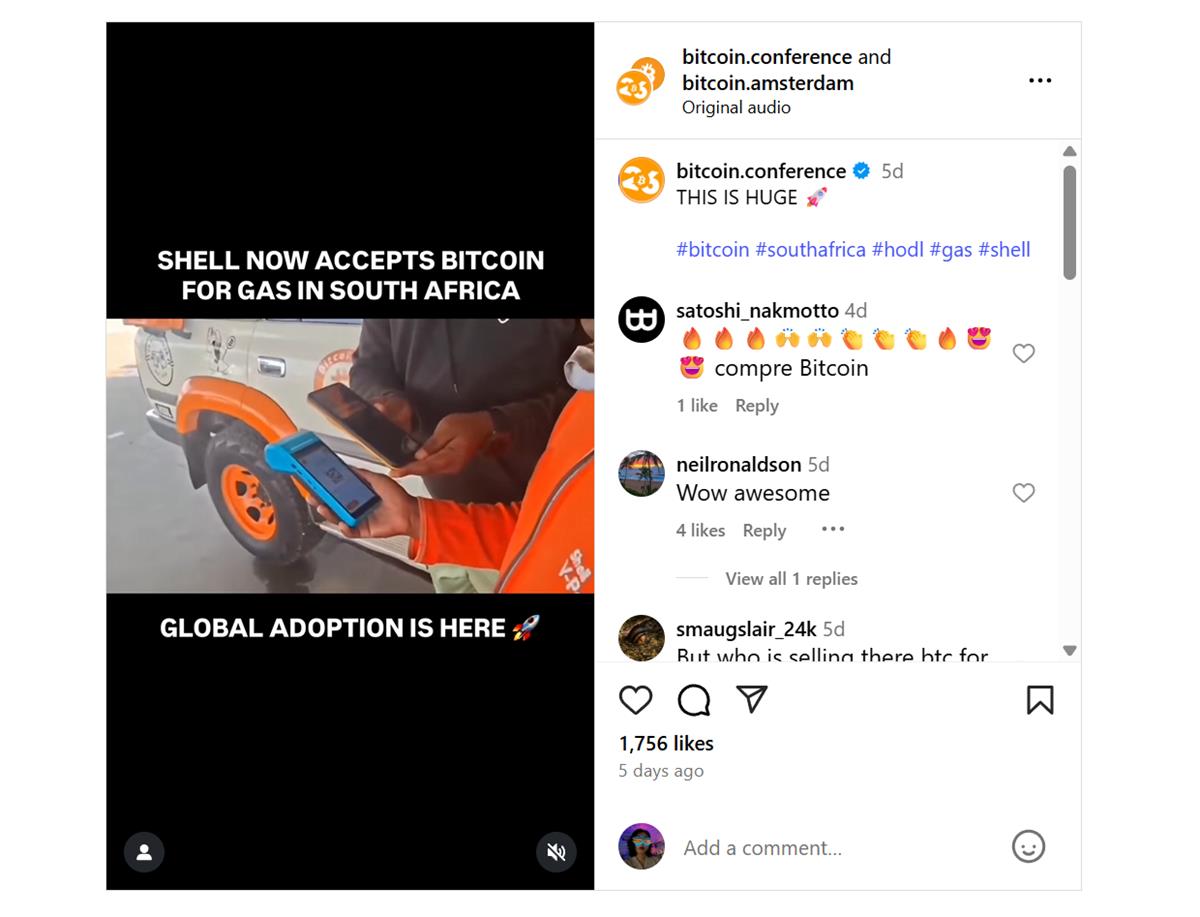The width and height of the screenshot is (1200, 917).
Task: Save post with bookmark icon
Action: 1040,700
